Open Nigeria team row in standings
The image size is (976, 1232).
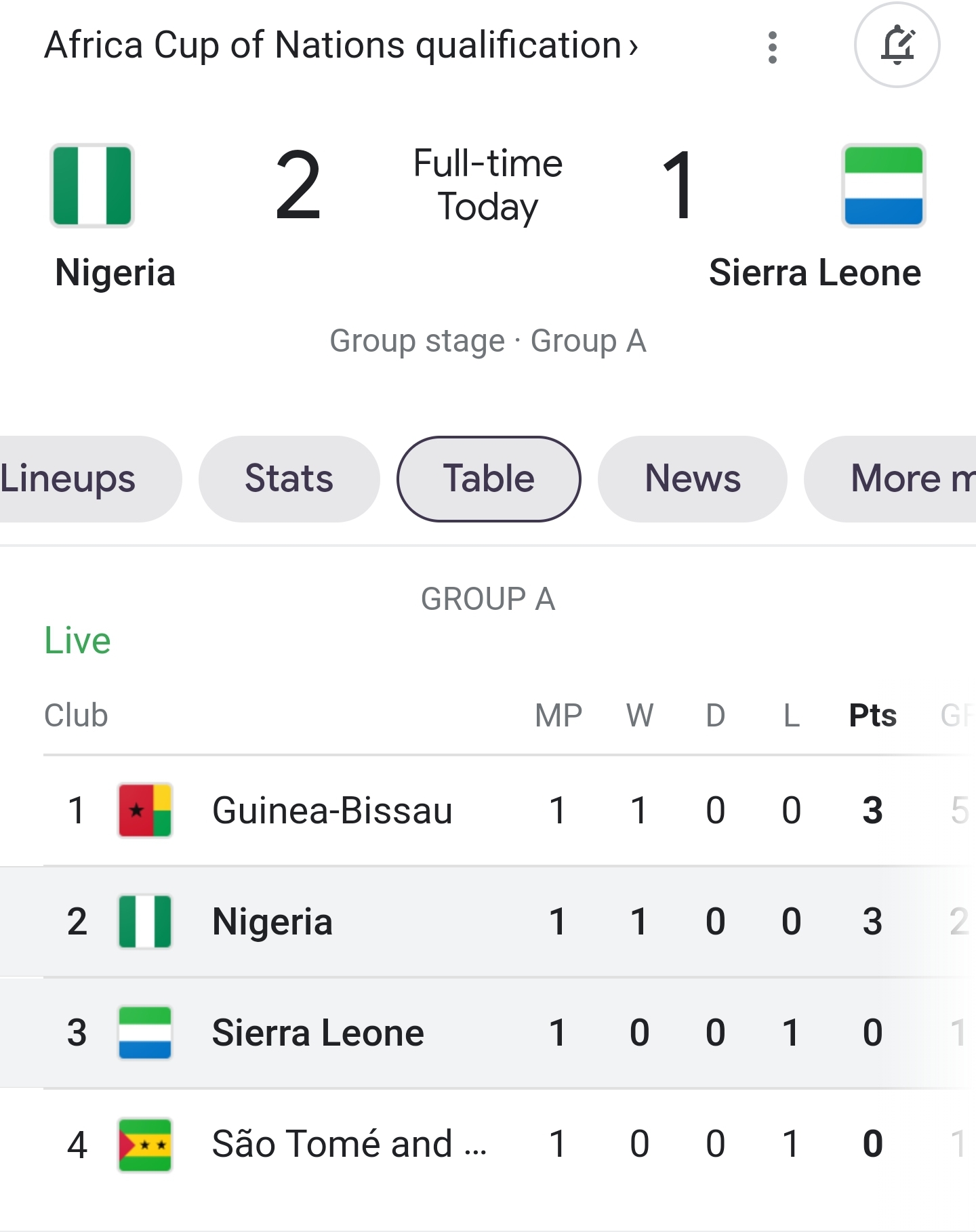tap(272, 922)
